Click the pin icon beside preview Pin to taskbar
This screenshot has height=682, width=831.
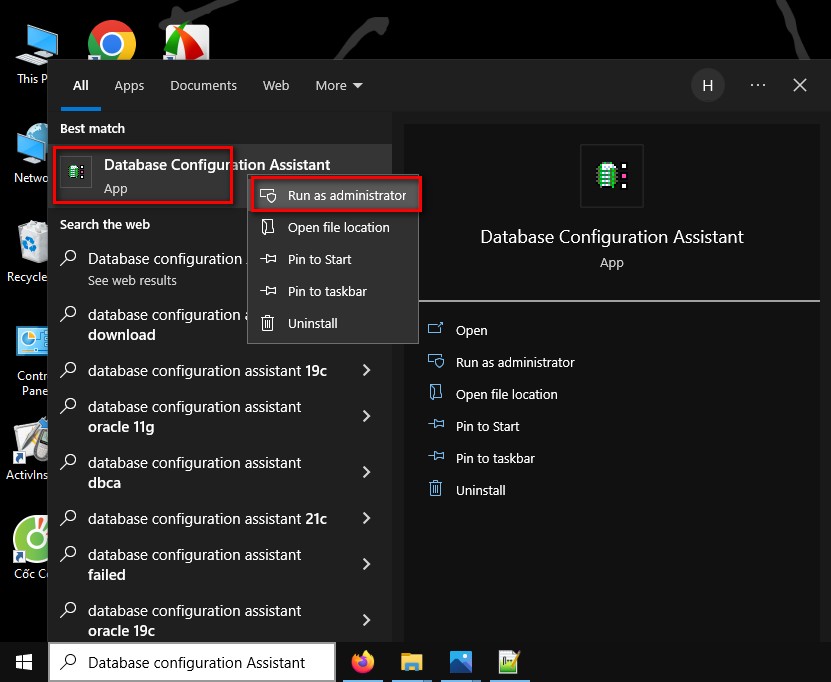(436, 456)
